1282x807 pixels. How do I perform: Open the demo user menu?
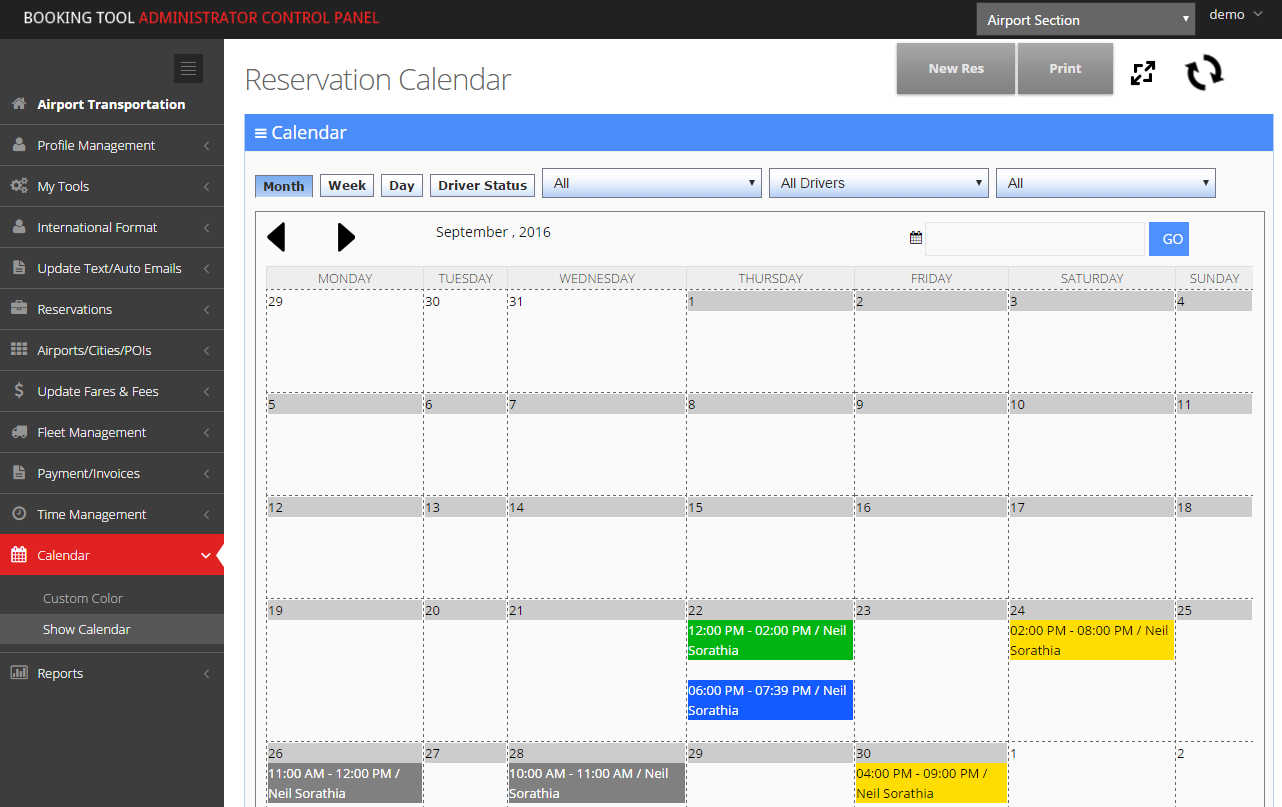(1234, 14)
